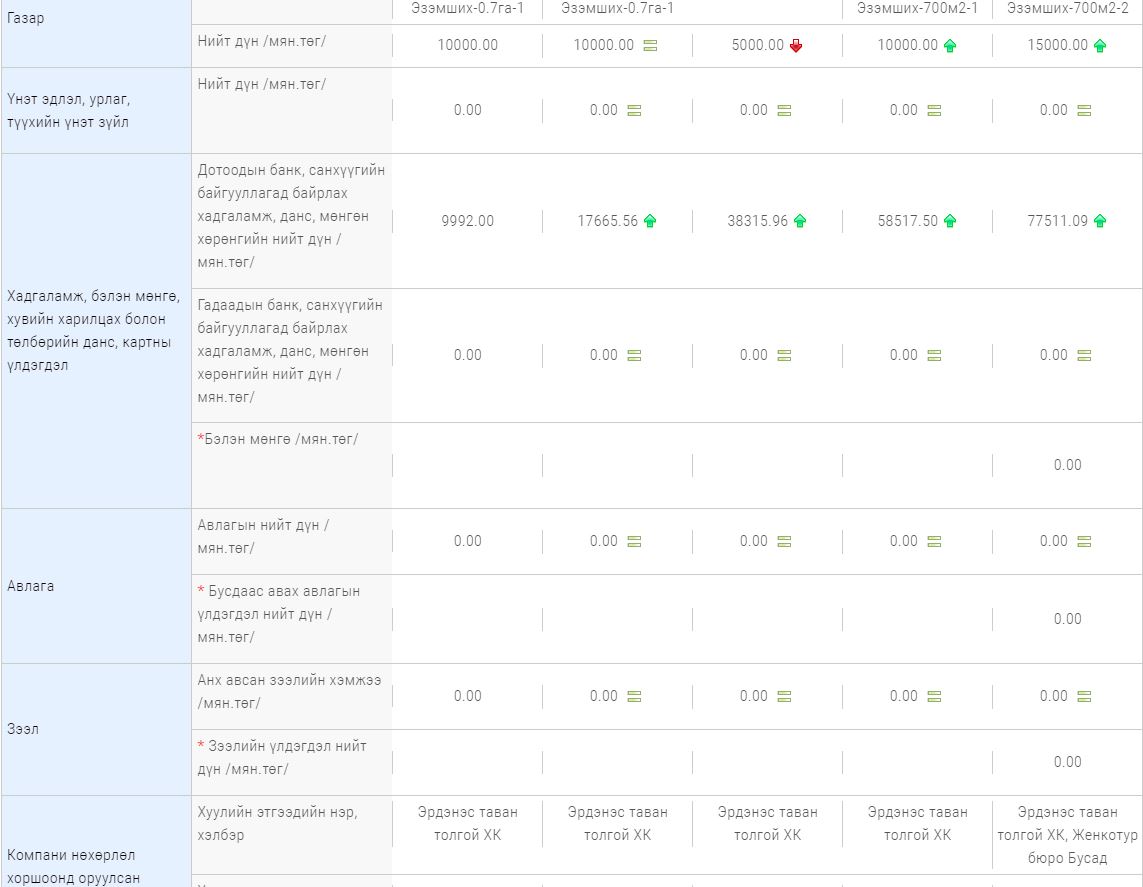Click the green up arrow beside 17665.56
The height and width of the screenshot is (887, 1143).
[x=650, y=221]
